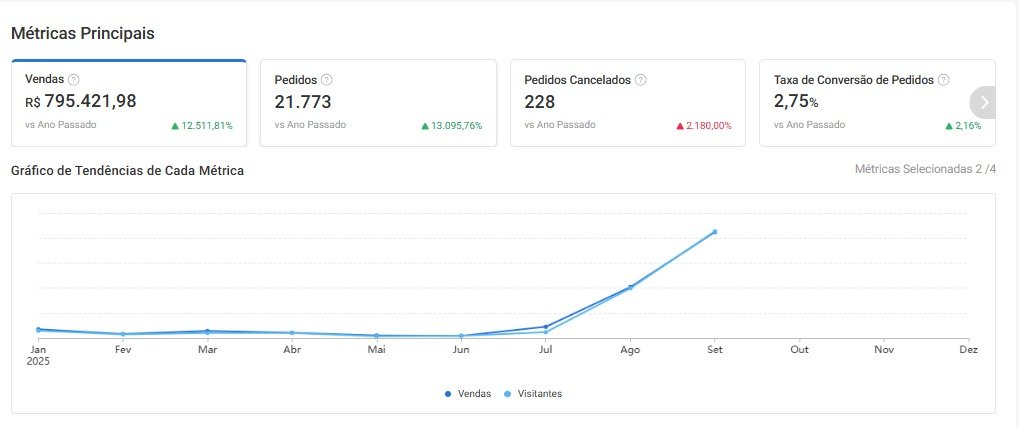This screenshot has width=1019, height=428.
Task: Click the Jul Vendas data point
Action: [x=545, y=326]
